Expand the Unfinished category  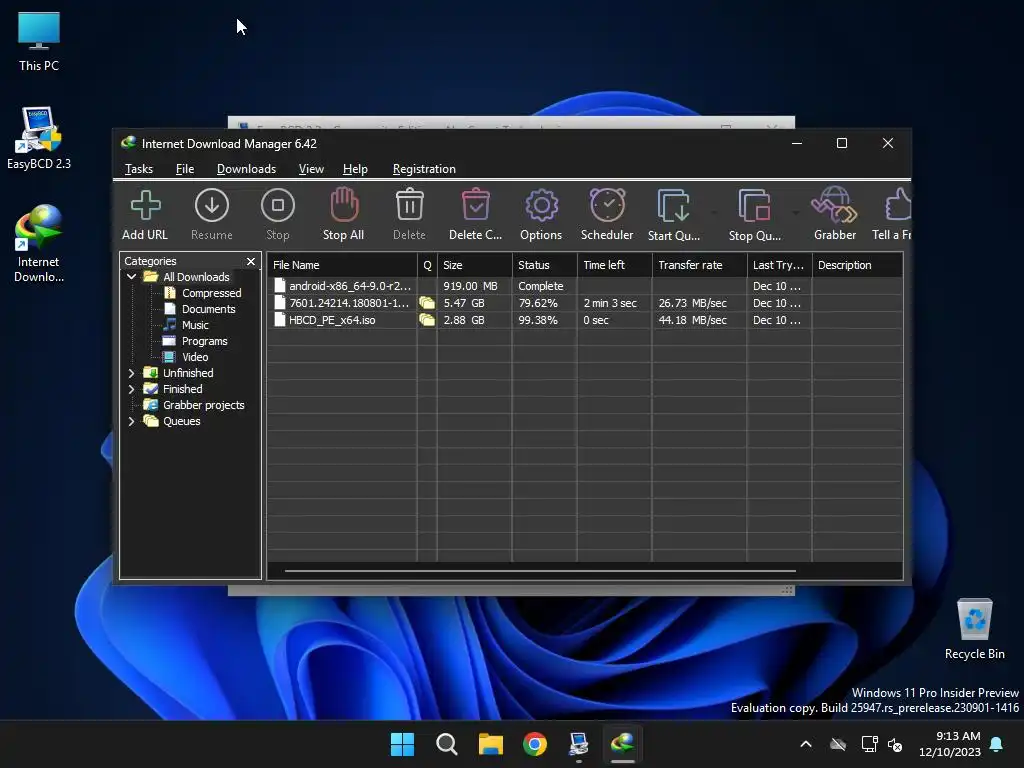pyautogui.click(x=131, y=373)
